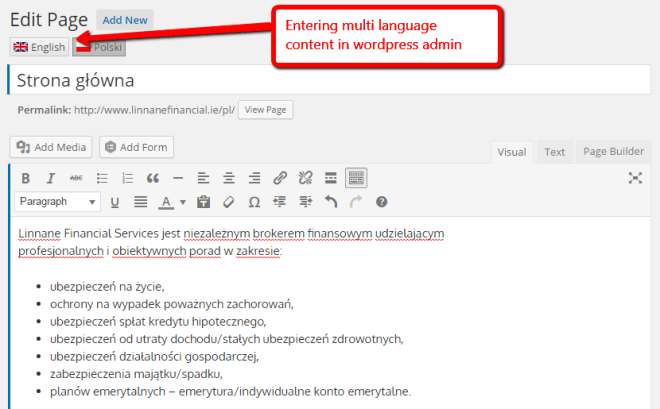Align text right
This screenshot has width=660, height=409.
coord(254,178)
